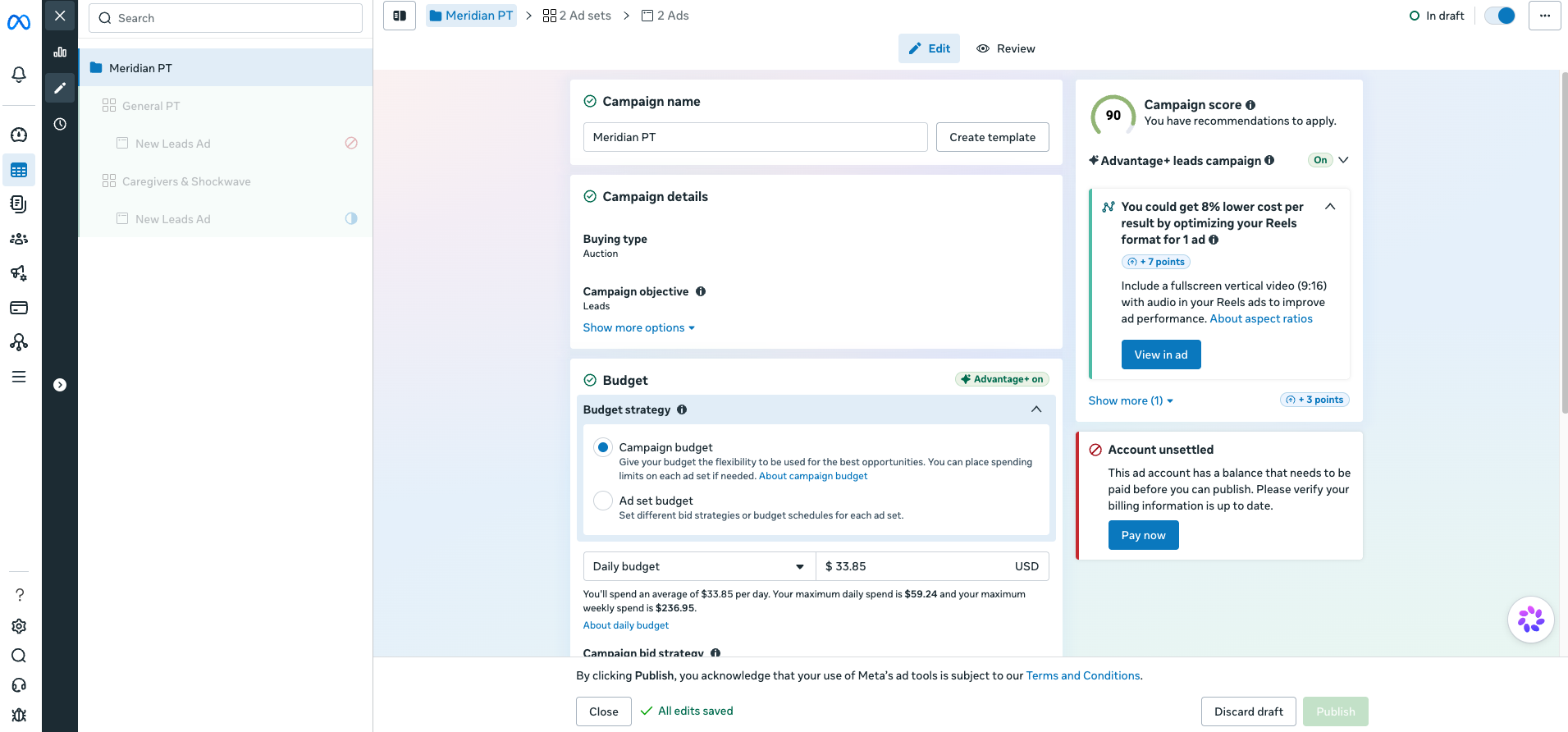The image size is (1568, 732).
Task: Toggle the split panel view icon
Action: (x=400, y=16)
